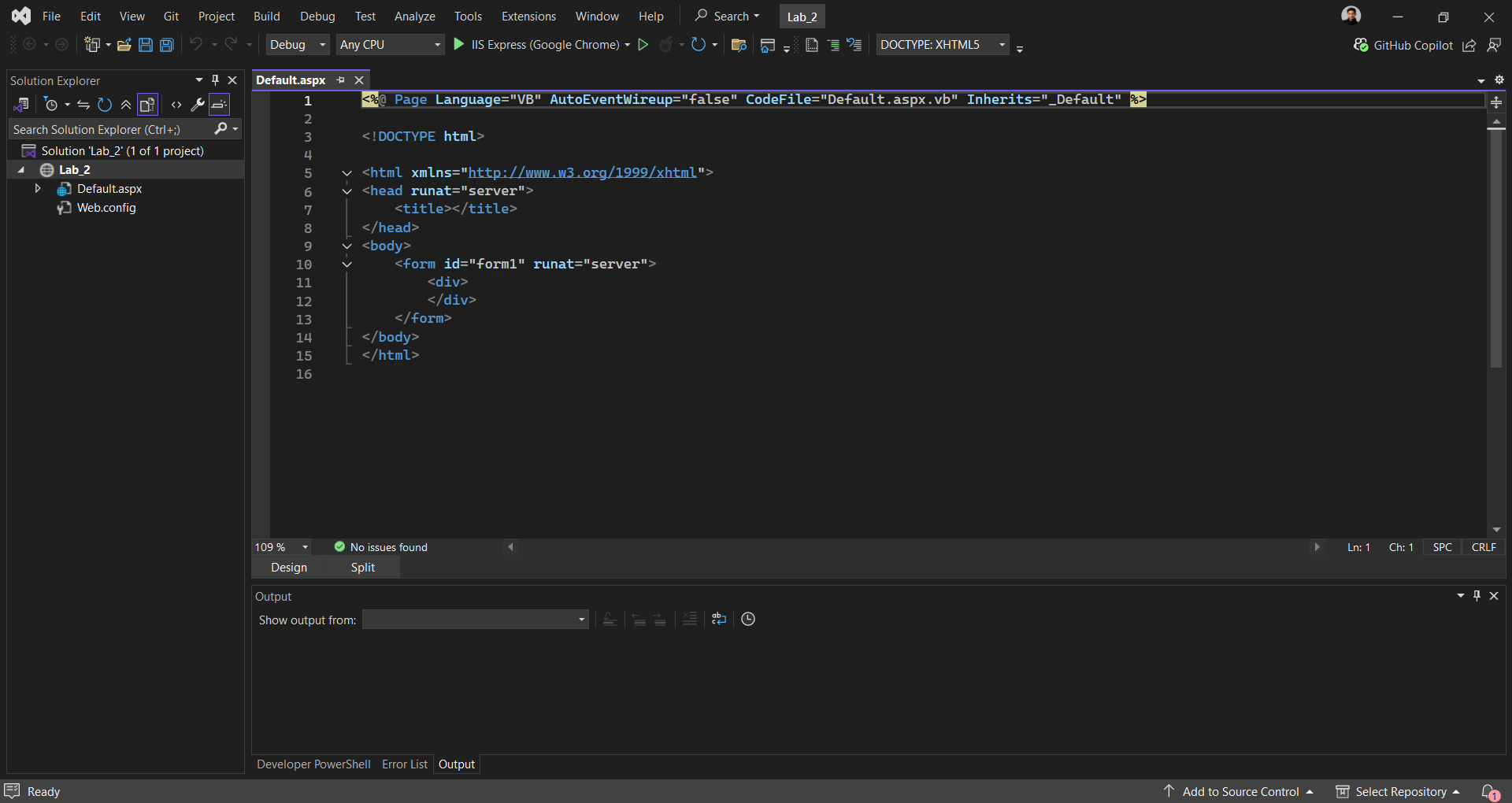1512x803 pixels.
Task: Switch to the Error List tab
Action: pos(404,764)
